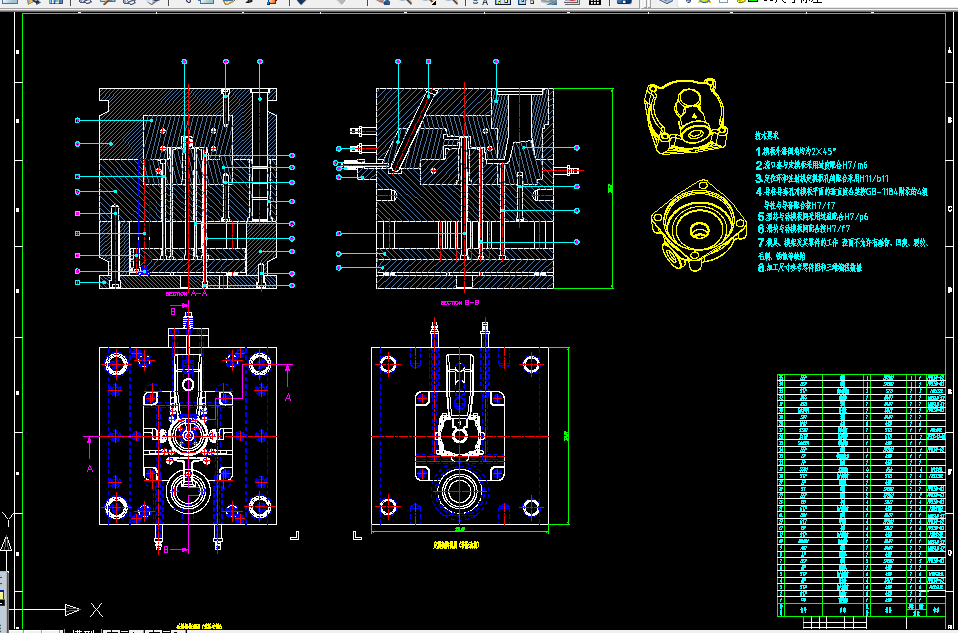The height and width of the screenshot is (633, 958).
Task: Click zone letter B on right border
Action: pos(949,120)
